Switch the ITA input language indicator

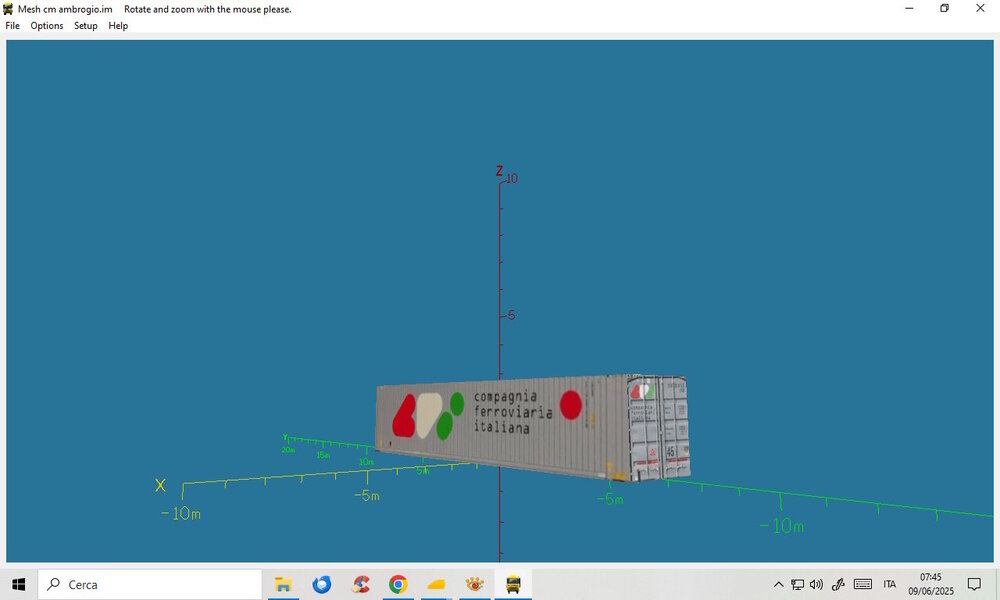tap(890, 584)
